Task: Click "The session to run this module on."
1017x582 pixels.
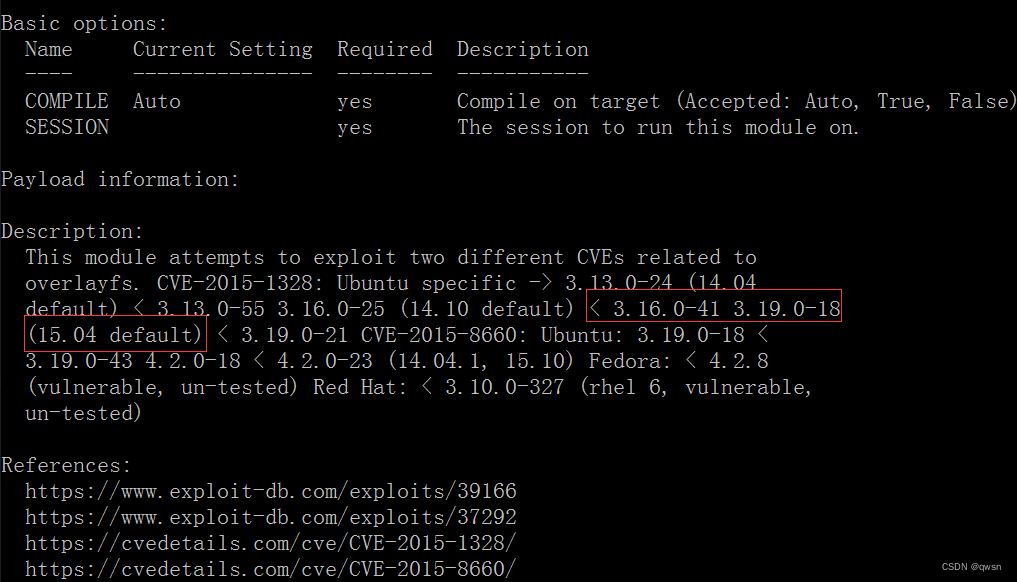Action: pos(657,127)
